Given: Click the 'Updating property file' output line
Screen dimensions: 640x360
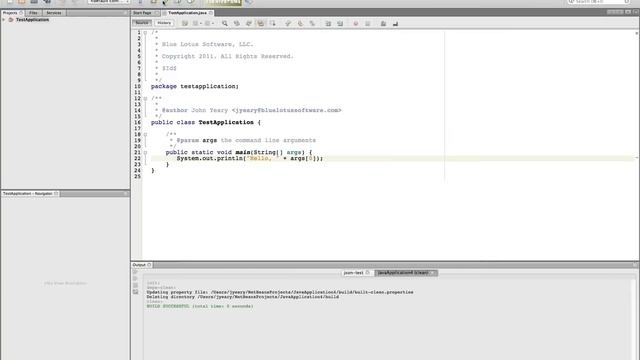Looking at the screenshot, I should [280, 292].
